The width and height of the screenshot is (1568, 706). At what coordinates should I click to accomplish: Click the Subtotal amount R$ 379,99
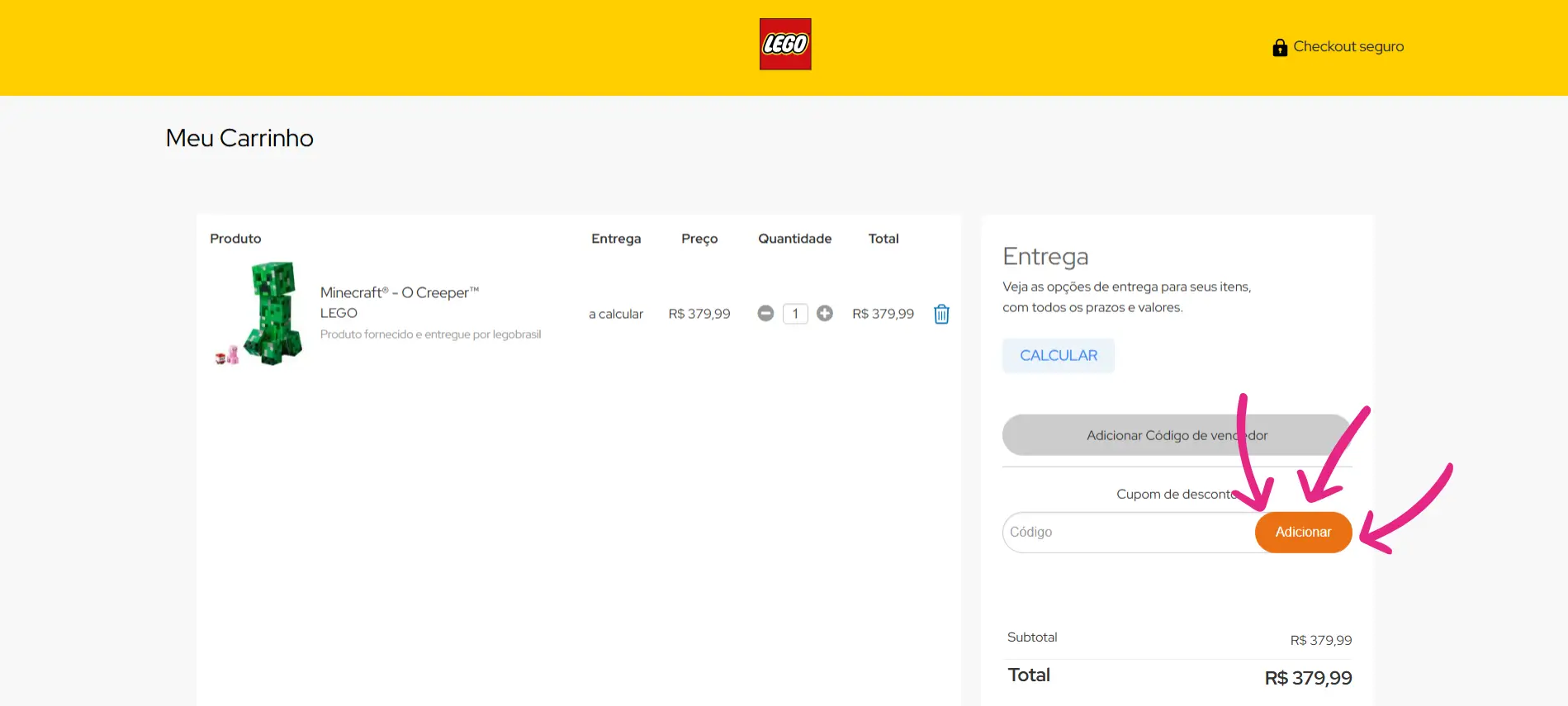(x=1321, y=641)
